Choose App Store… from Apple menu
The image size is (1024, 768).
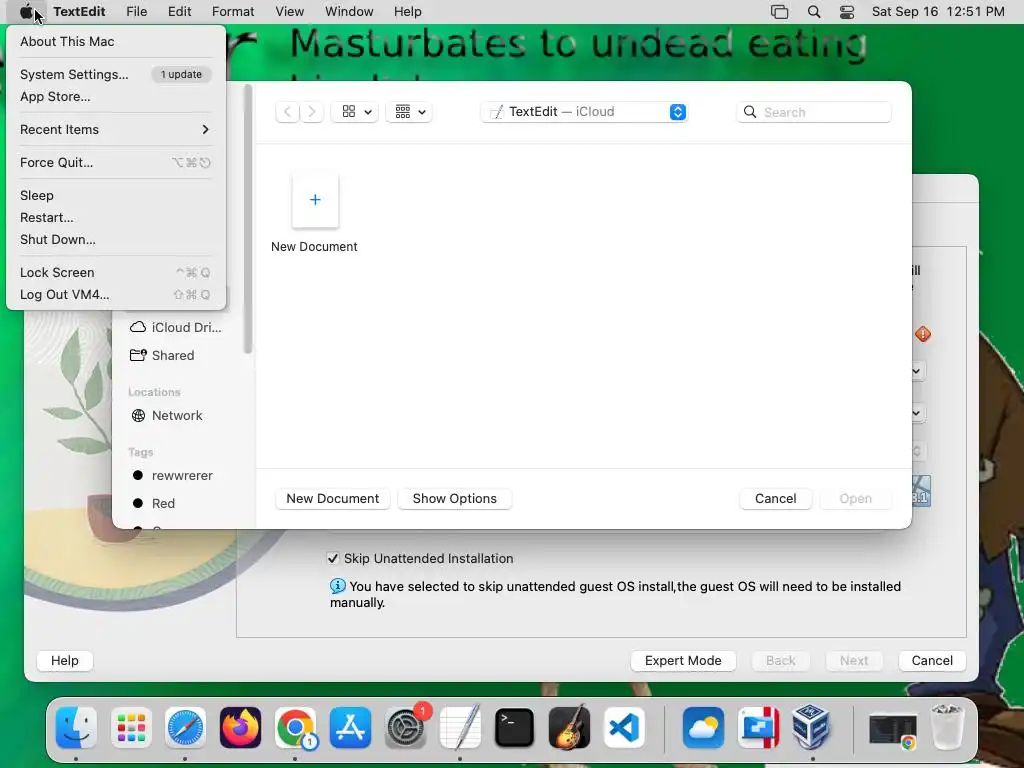coord(116,97)
